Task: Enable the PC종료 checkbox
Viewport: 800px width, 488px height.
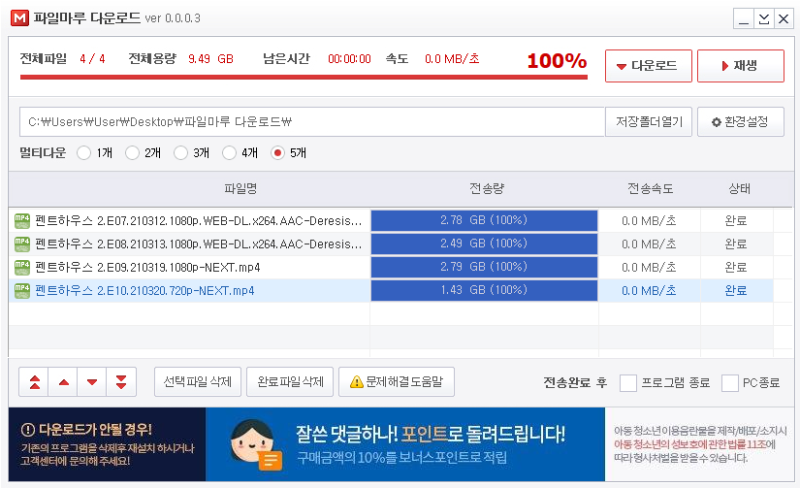Action: point(730,382)
